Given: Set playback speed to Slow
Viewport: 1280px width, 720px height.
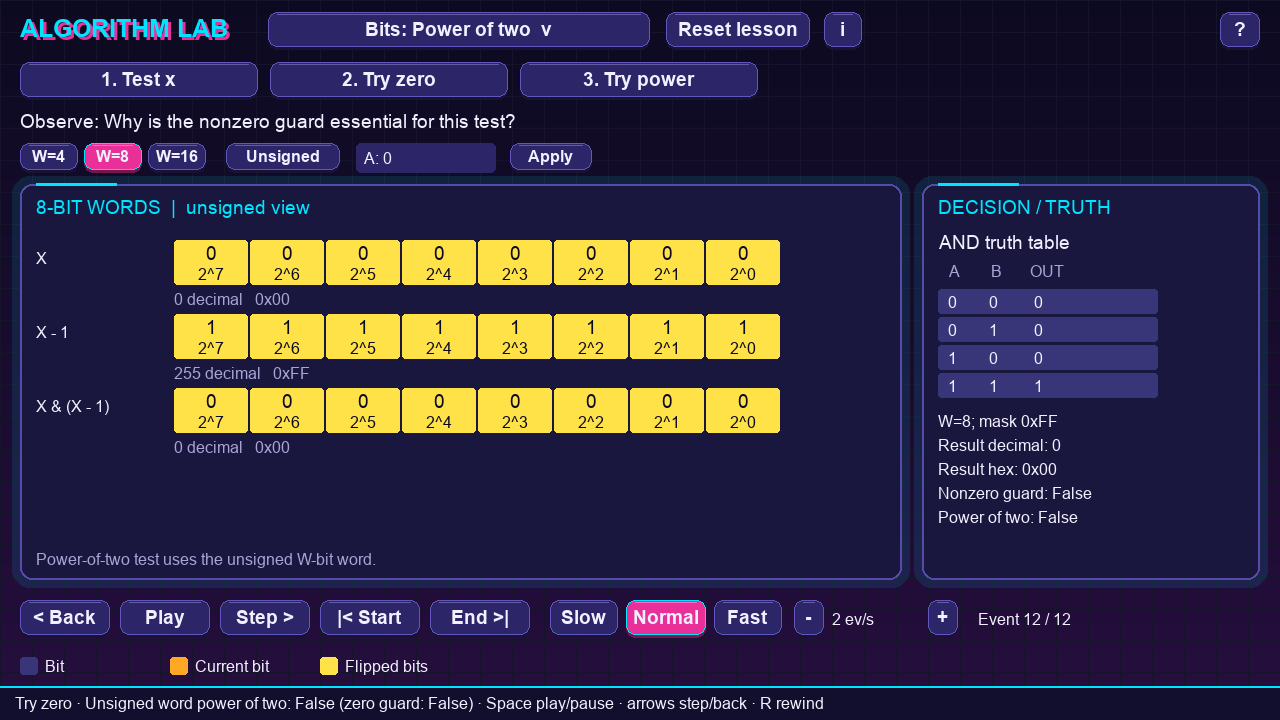Looking at the screenshot, I should tap(584, 618).
